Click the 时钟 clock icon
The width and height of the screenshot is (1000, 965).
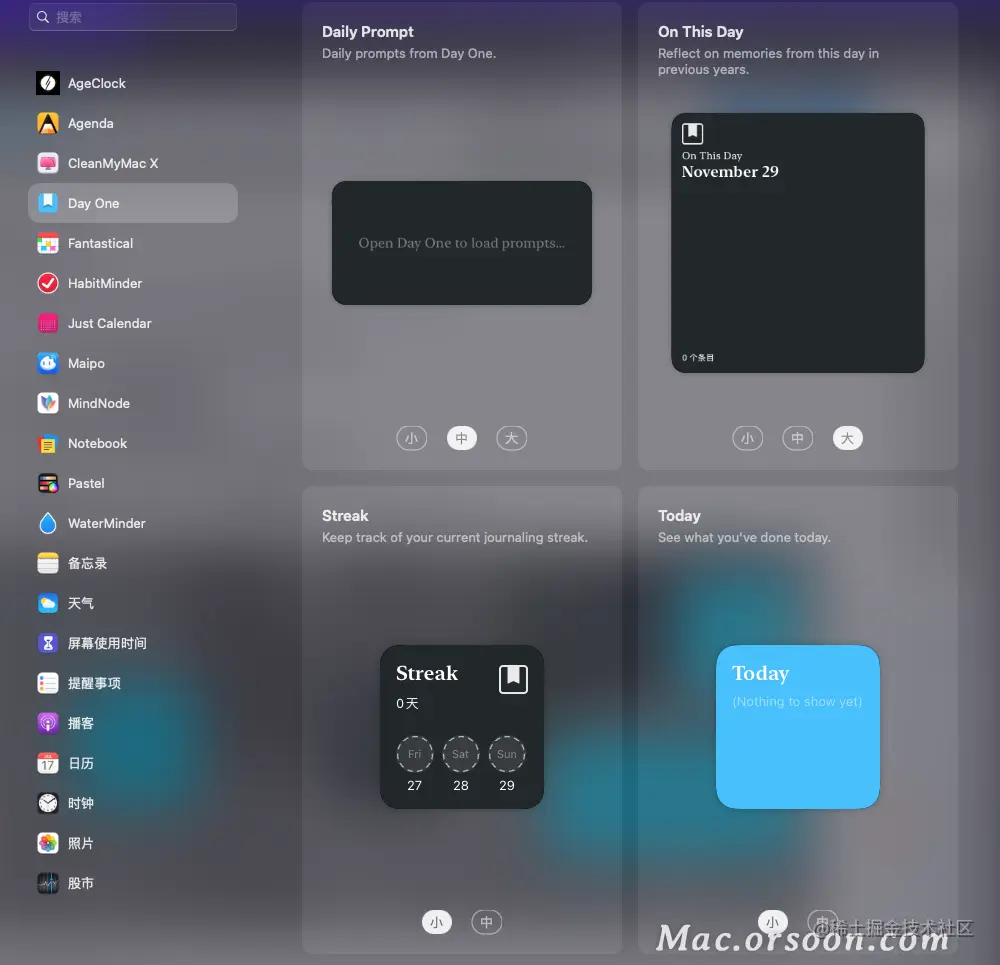48,803
